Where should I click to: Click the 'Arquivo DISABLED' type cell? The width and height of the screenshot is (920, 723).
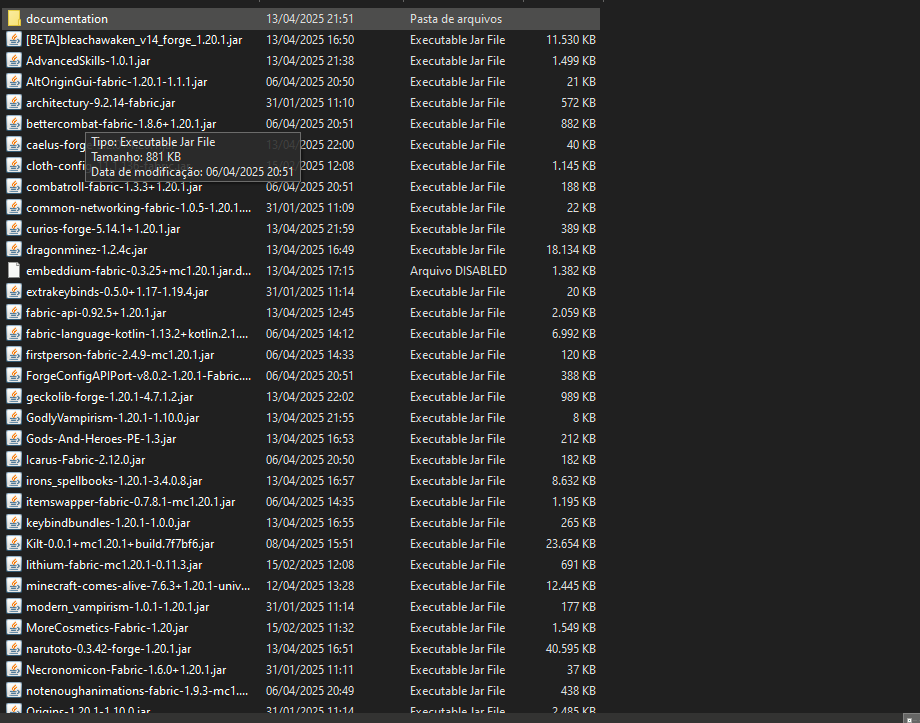(458, 271)
